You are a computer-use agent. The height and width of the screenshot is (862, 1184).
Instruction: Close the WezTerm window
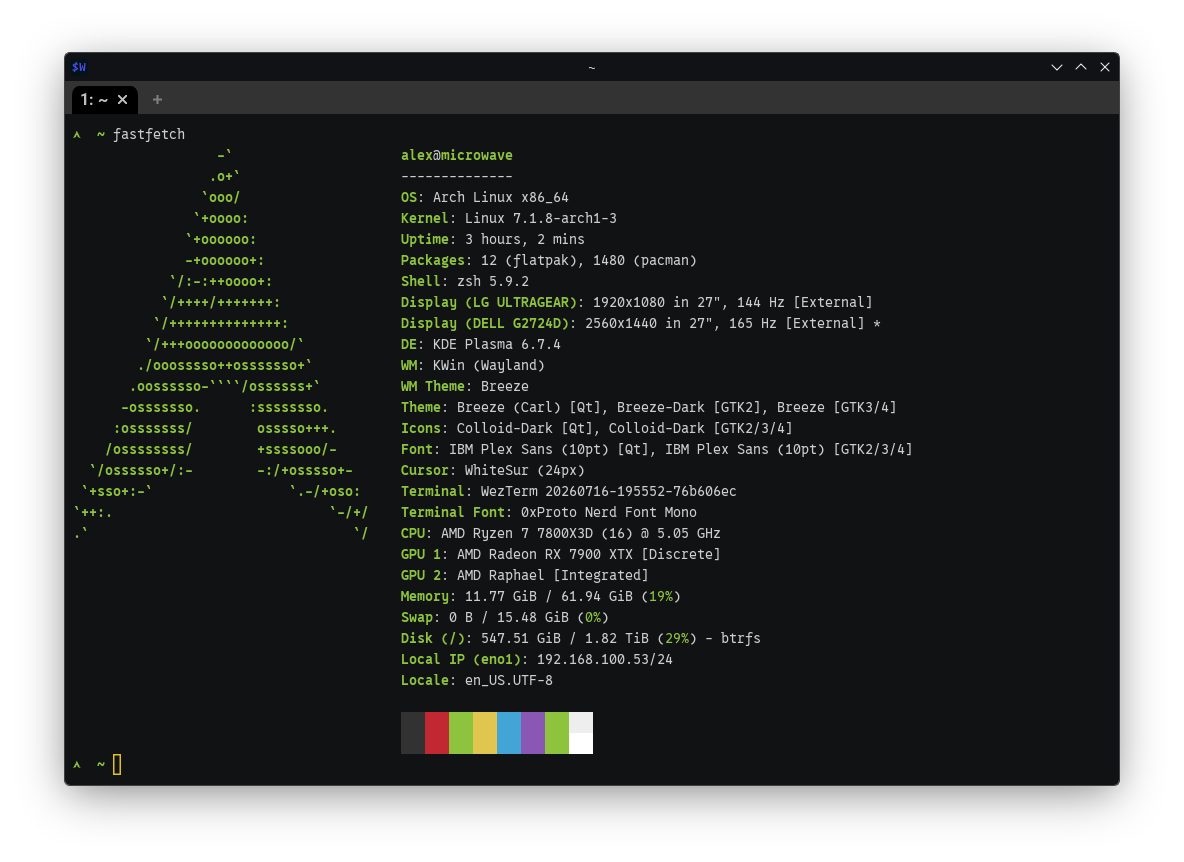1105,67
